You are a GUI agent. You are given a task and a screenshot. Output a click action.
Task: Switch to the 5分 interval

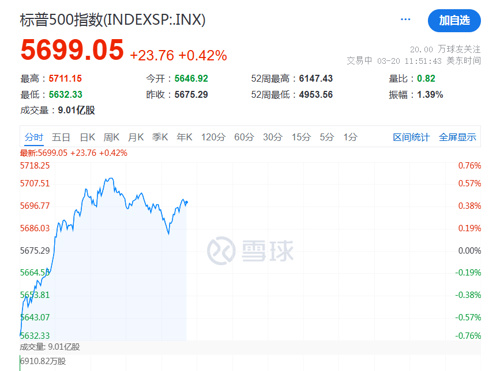[327, 137]
